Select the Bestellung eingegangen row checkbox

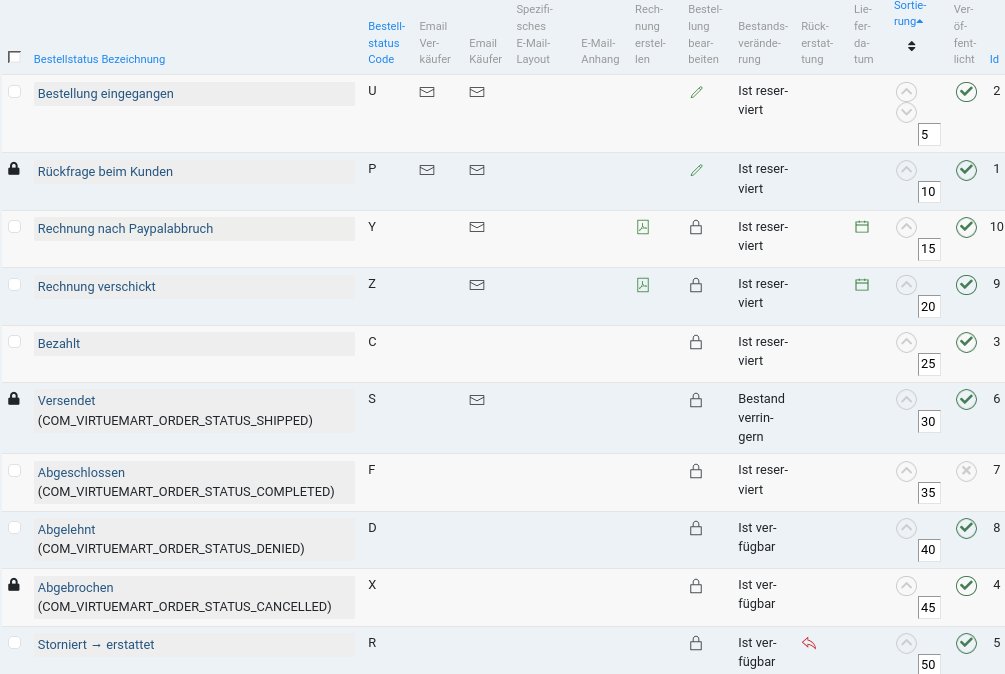[x=14, y=91]
